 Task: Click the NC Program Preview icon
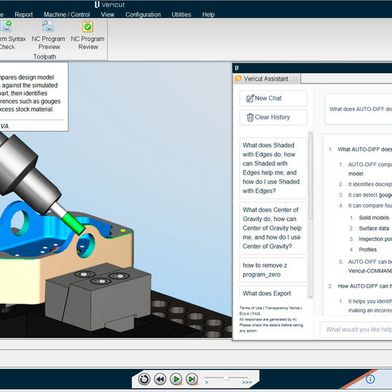pos(48,26)
